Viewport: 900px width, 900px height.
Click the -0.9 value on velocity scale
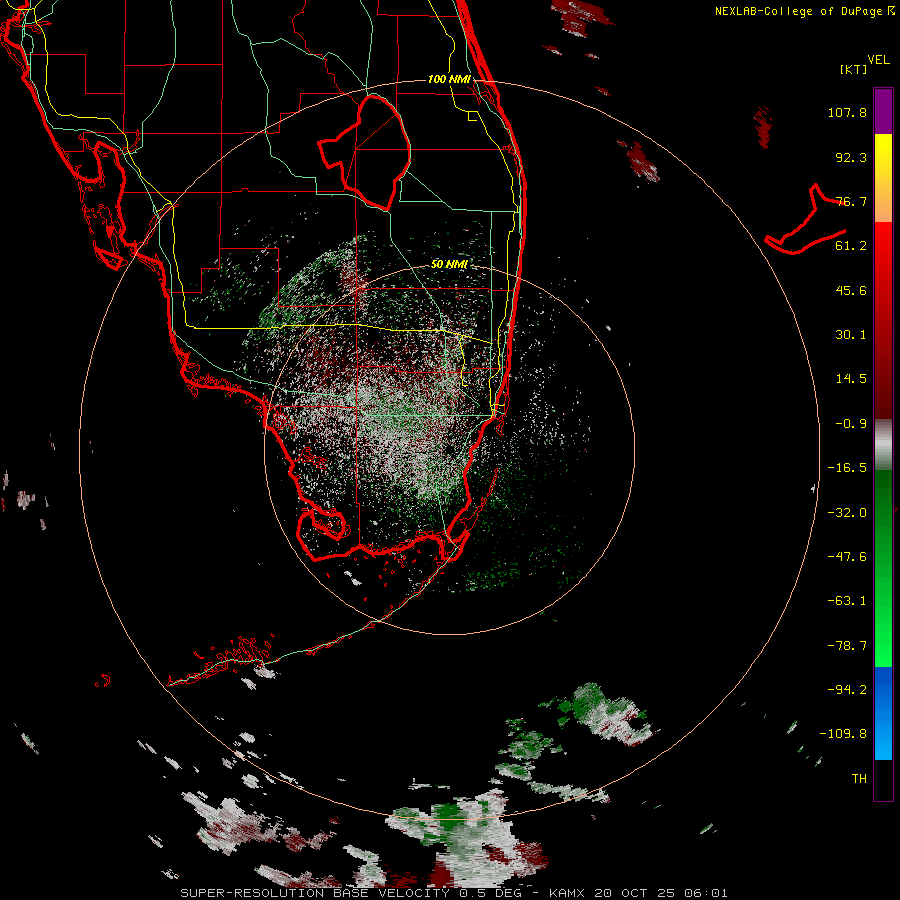pyautogui.click(x=851, y=424)
